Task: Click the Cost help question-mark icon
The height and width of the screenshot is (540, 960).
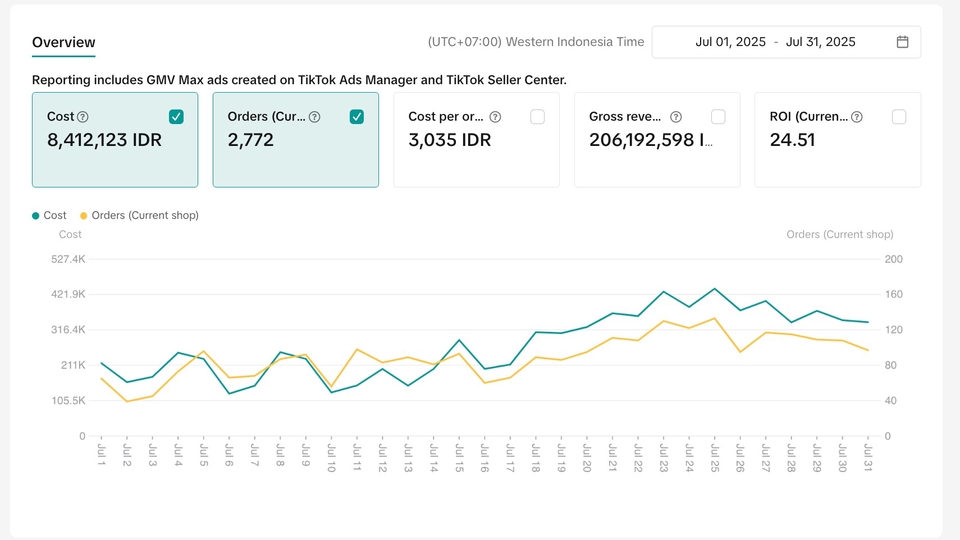Action: (x=83, y=117)
